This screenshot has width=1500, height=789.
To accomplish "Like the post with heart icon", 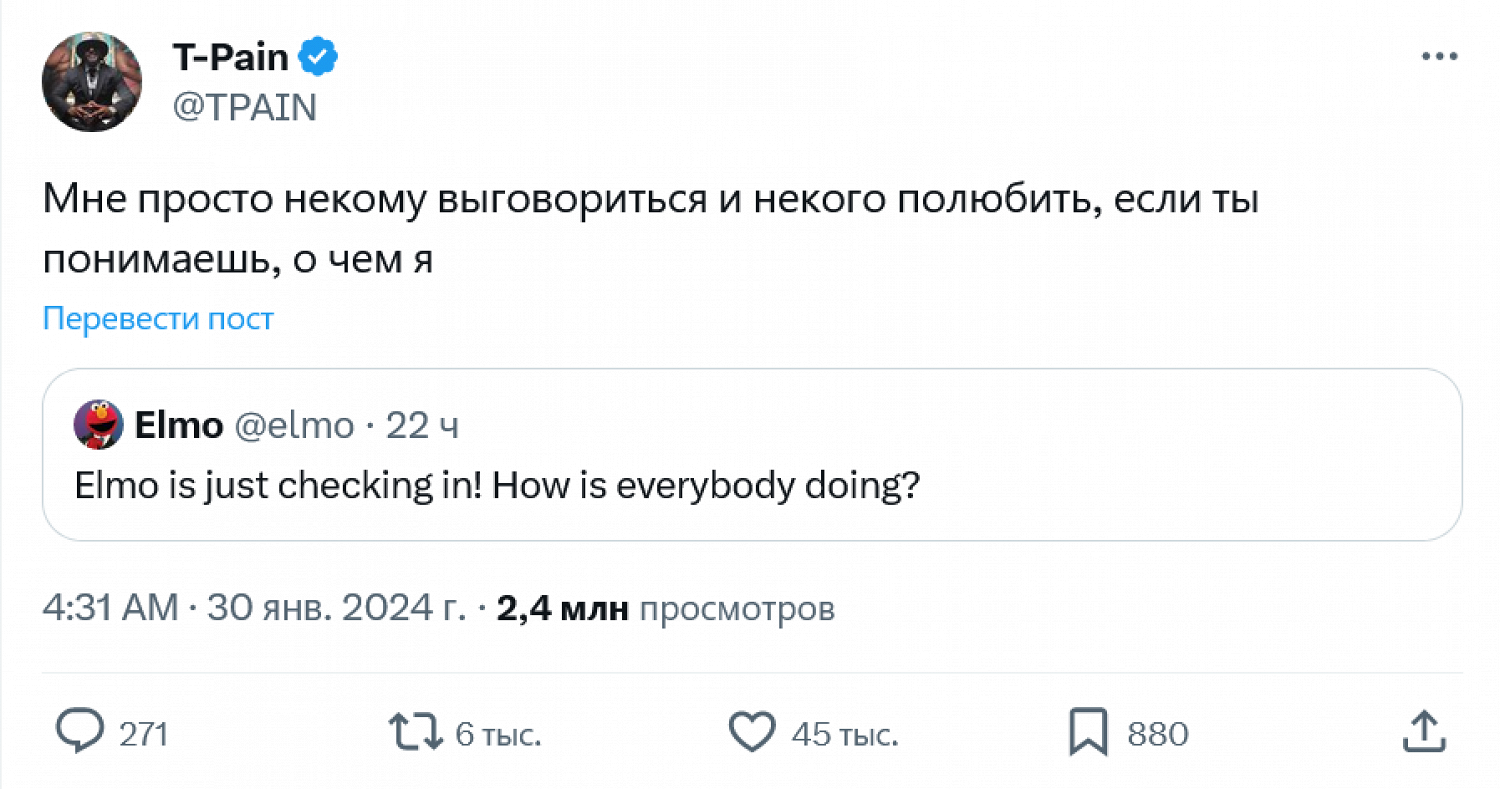I will pyautogui.click(x=750, y=734).
